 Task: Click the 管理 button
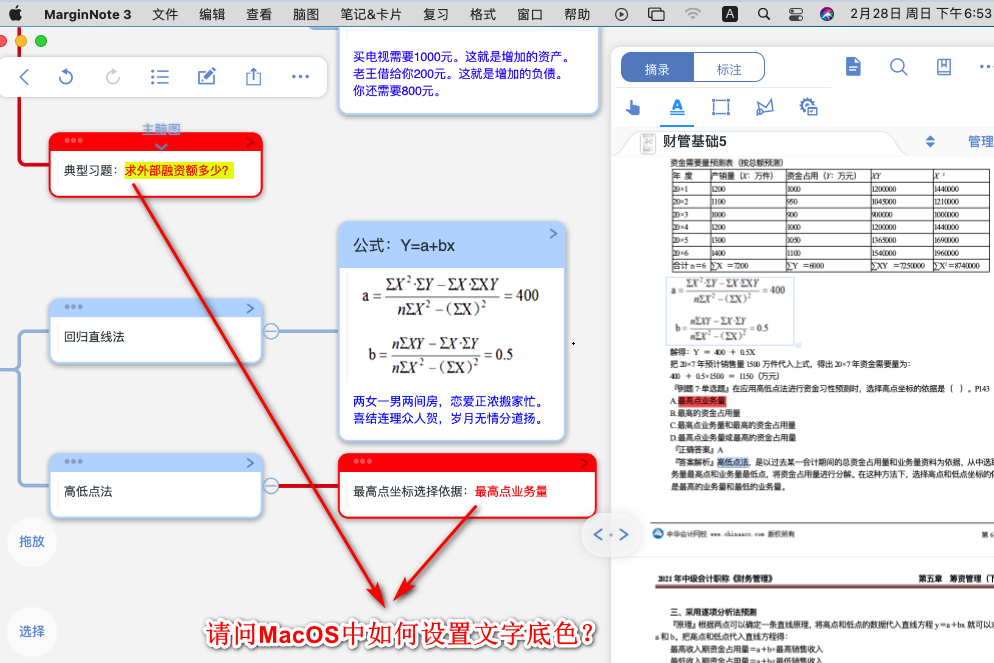pyautogui.click(x=980, y=141)
